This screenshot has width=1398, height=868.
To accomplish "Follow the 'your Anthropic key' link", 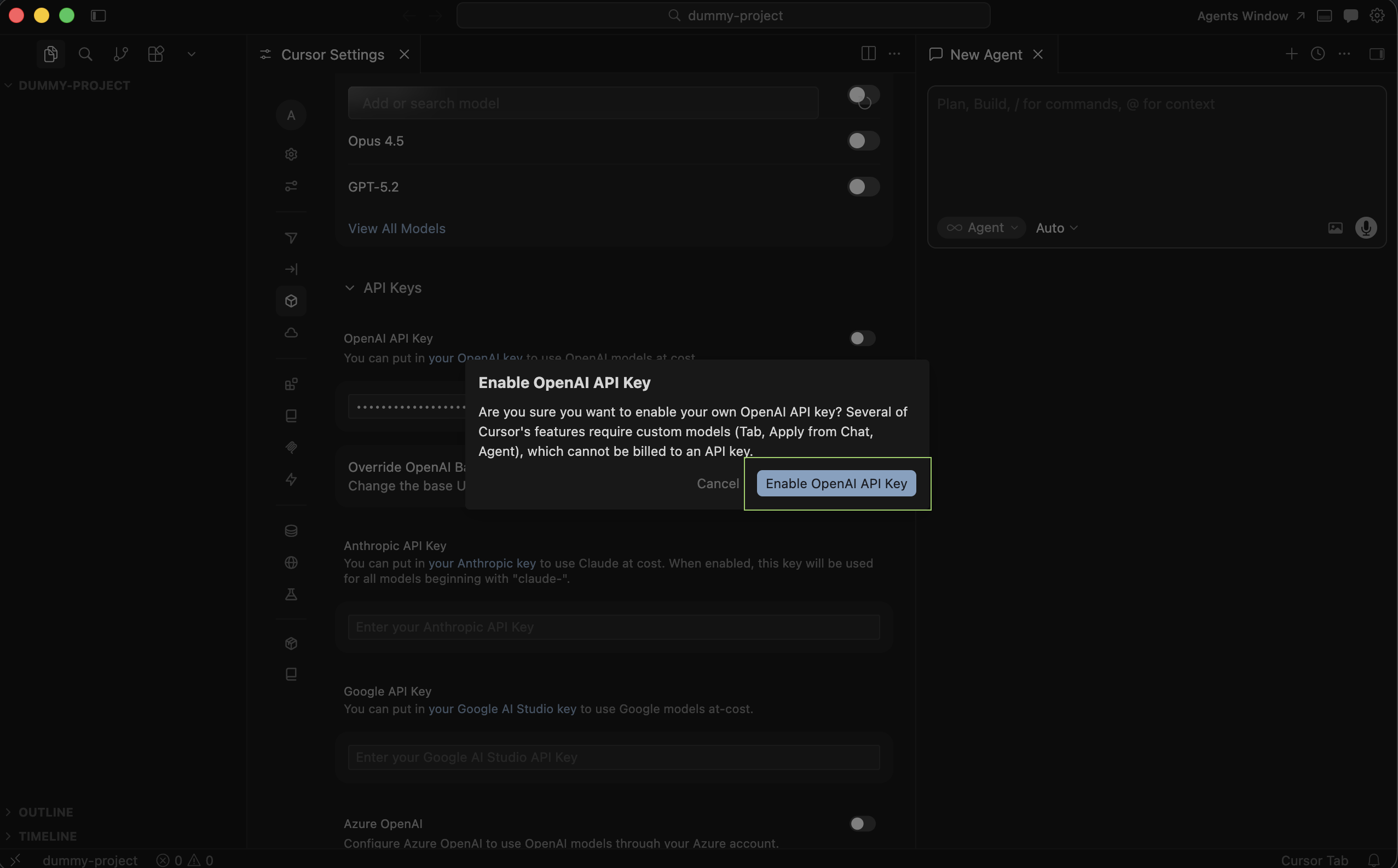I will tap(482, 563).
